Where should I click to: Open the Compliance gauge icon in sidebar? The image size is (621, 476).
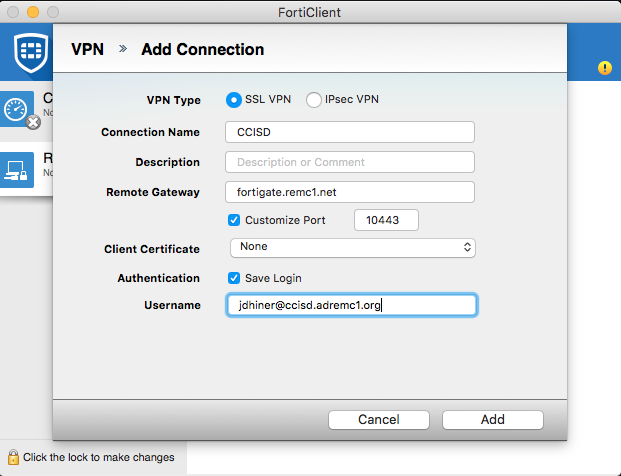[x=17, y=109]
